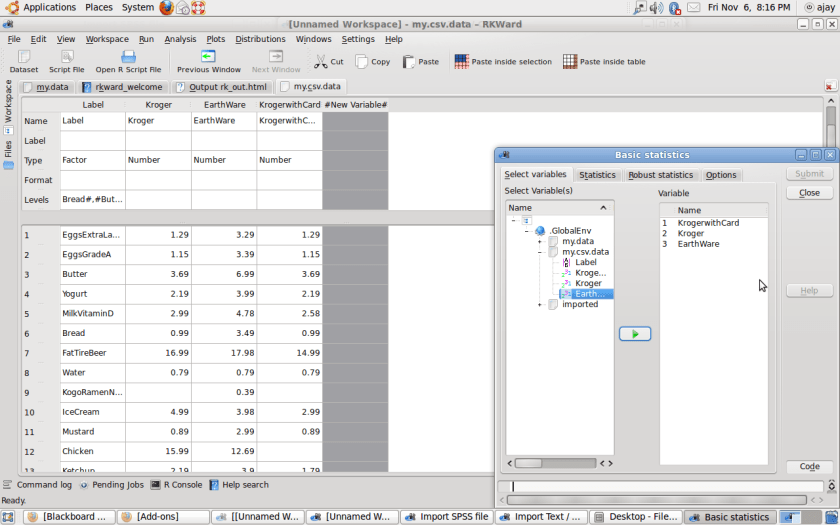Collapse the .GlobalEnv tree node
Image resolution: width=840 pixels, height=525 pixels.
pyautogui.click(x=527, y=231)
